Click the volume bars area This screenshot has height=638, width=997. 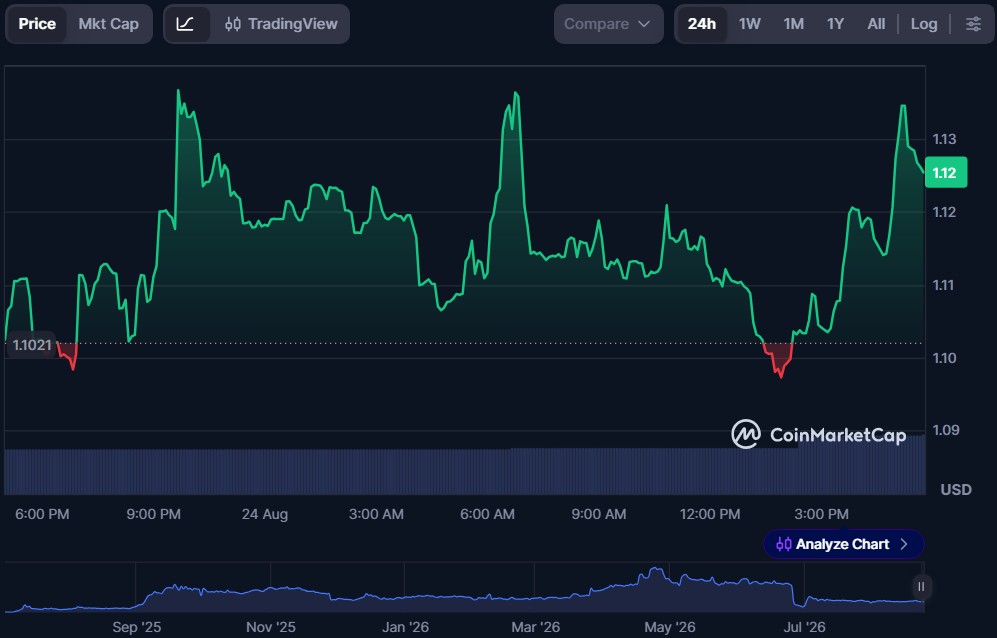tap(465, 471)
